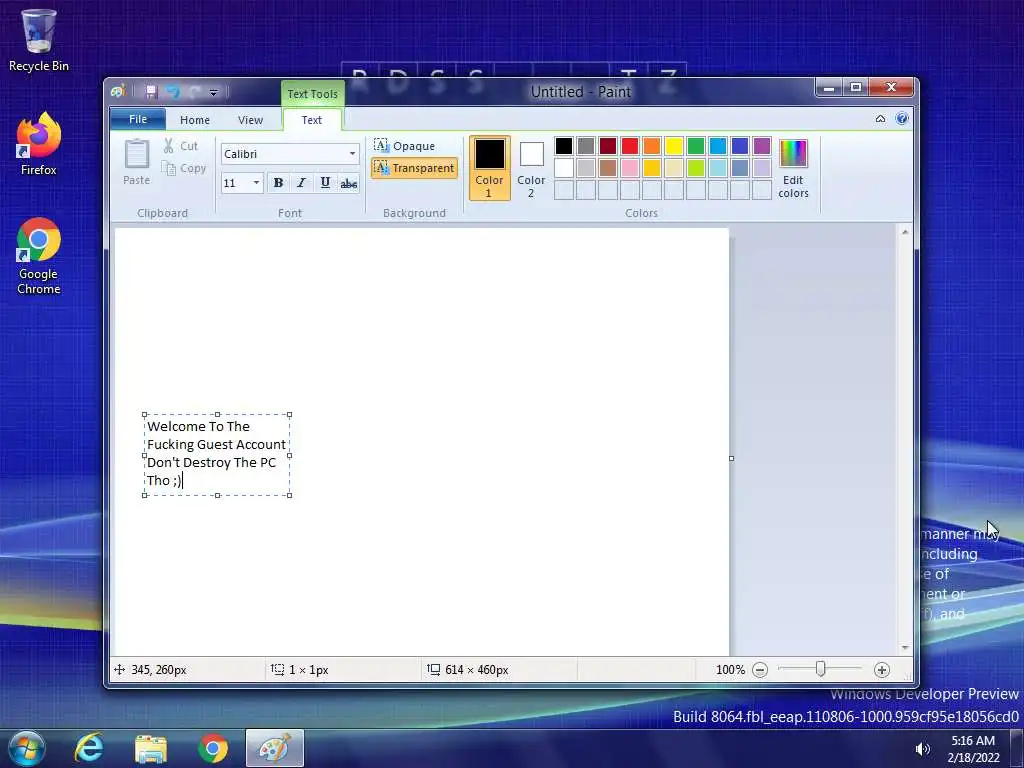Switch to the View tab
The height and width of the screenshot is (768, 1024).
[x=250, y=120]
